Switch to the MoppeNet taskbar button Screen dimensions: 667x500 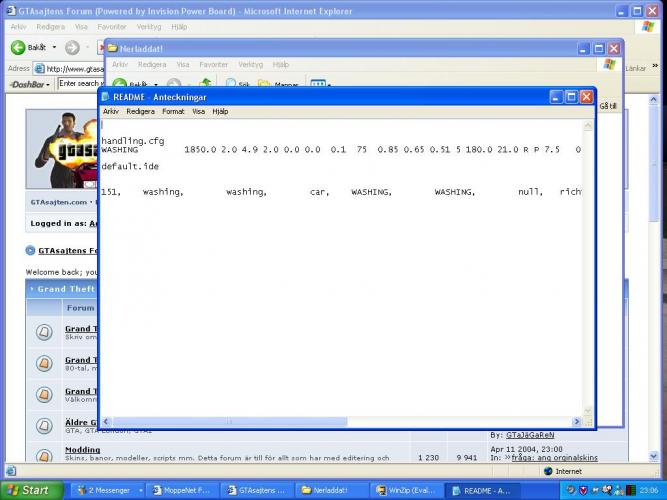pyautogui.click(x=181, y=490)
